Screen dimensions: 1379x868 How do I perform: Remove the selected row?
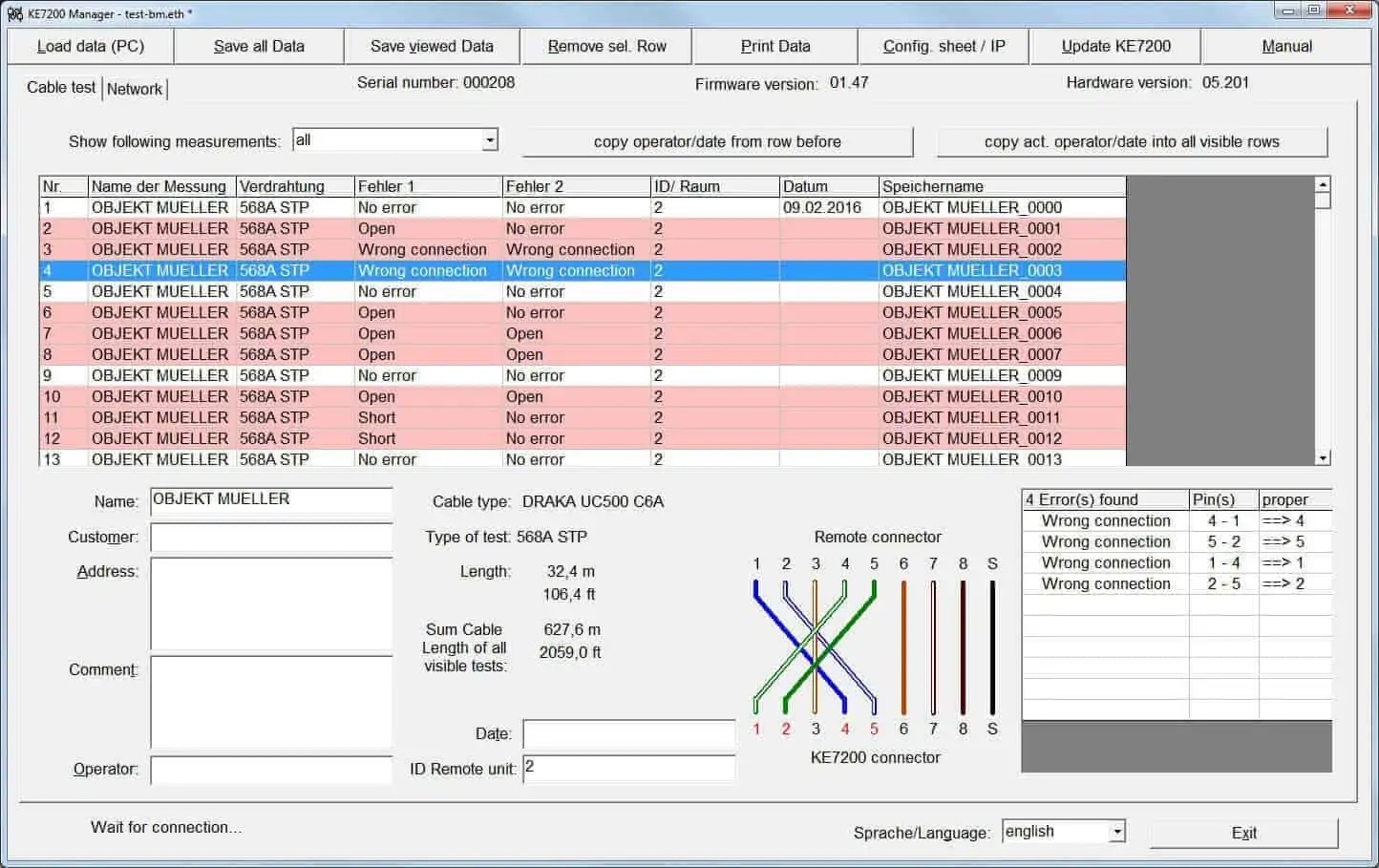tap(606, 46)
